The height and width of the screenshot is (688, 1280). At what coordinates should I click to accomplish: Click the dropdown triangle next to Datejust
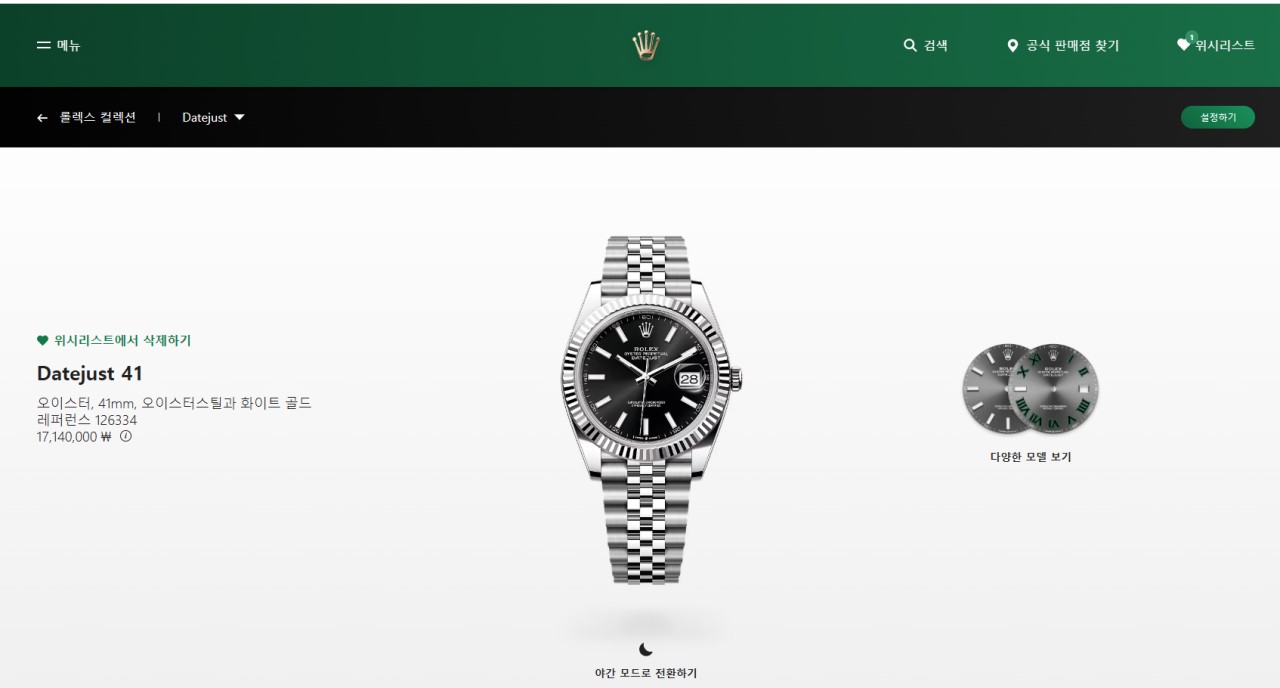tap(239, 118)
